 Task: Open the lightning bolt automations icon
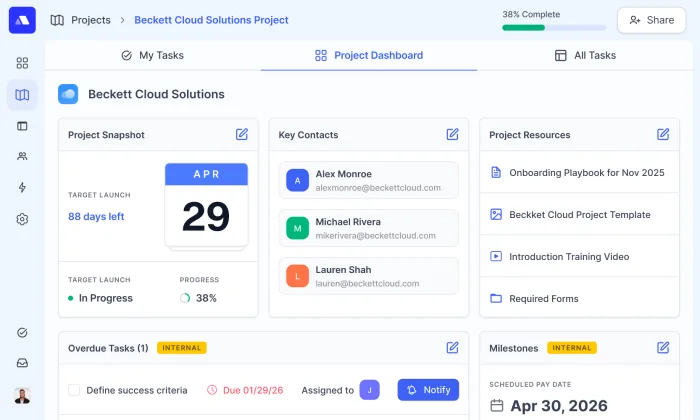[x=22, y=187]
